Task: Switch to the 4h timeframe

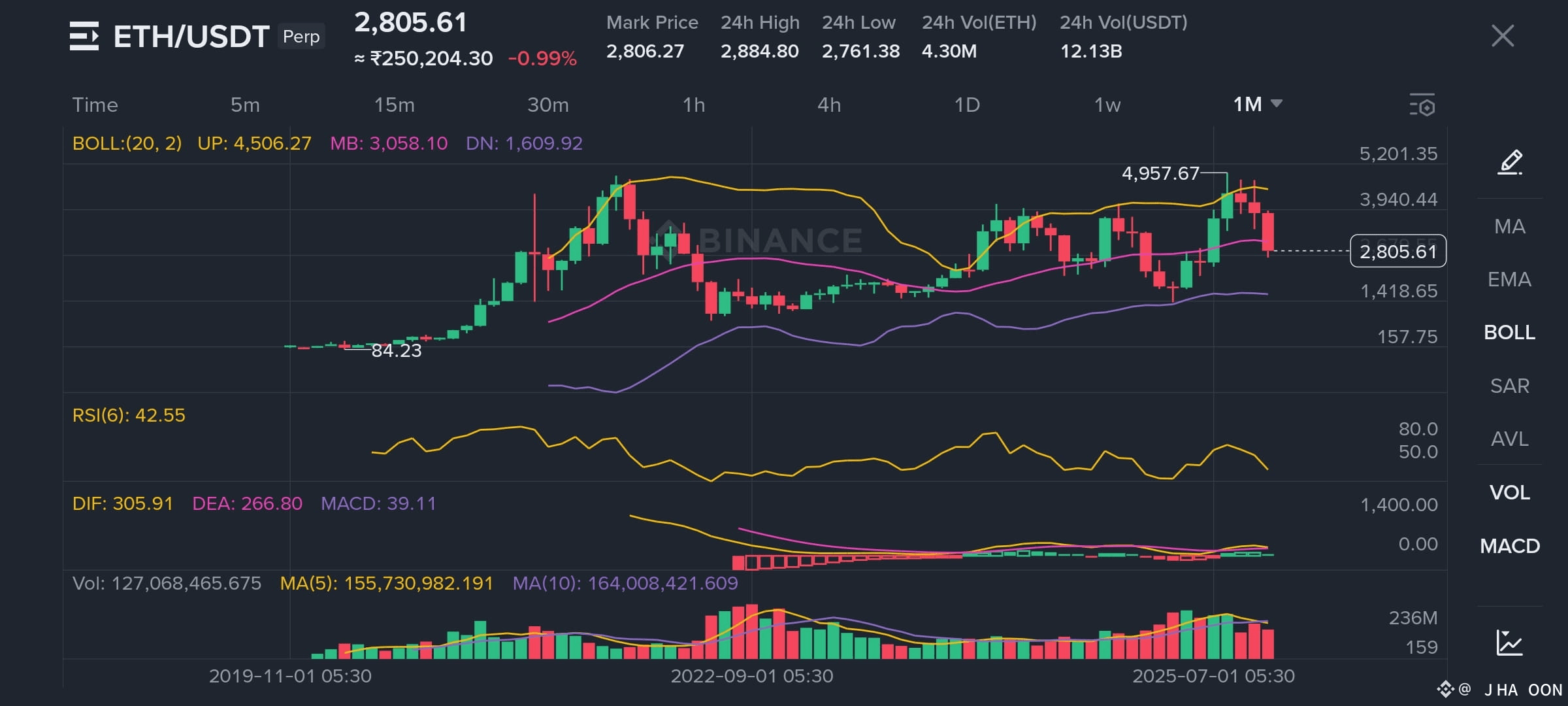Action: tap(829, 105)
